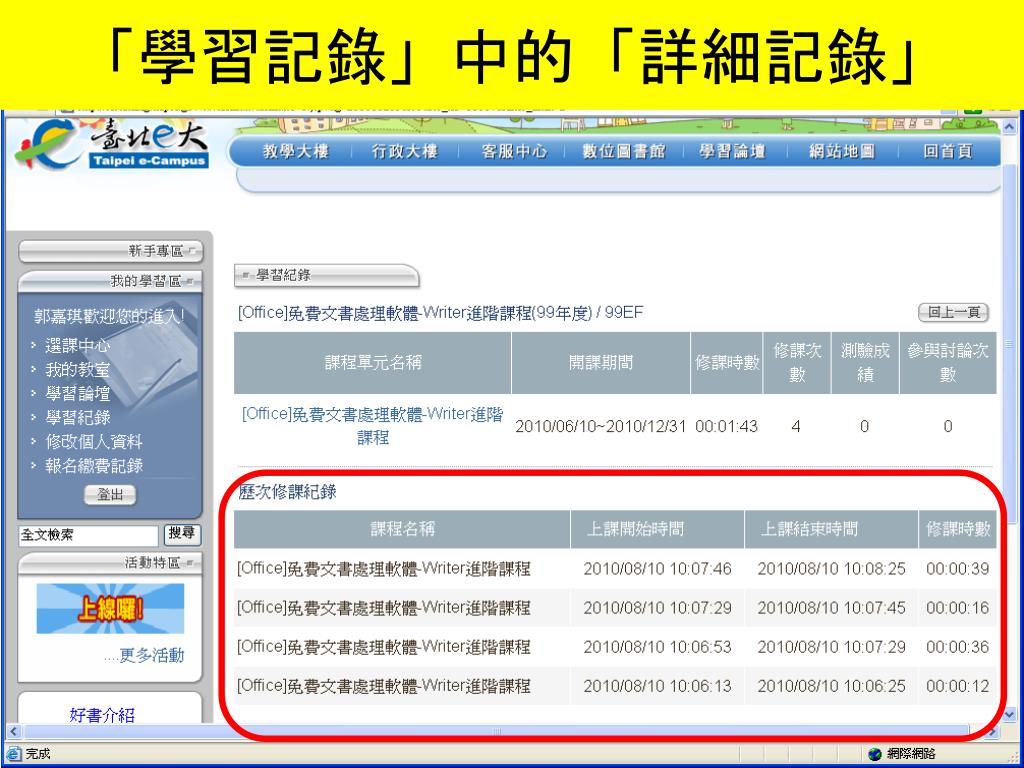Select start time 2010/08/10 10:07:29
The image size is (1024, 768).
tap(657, 608)
